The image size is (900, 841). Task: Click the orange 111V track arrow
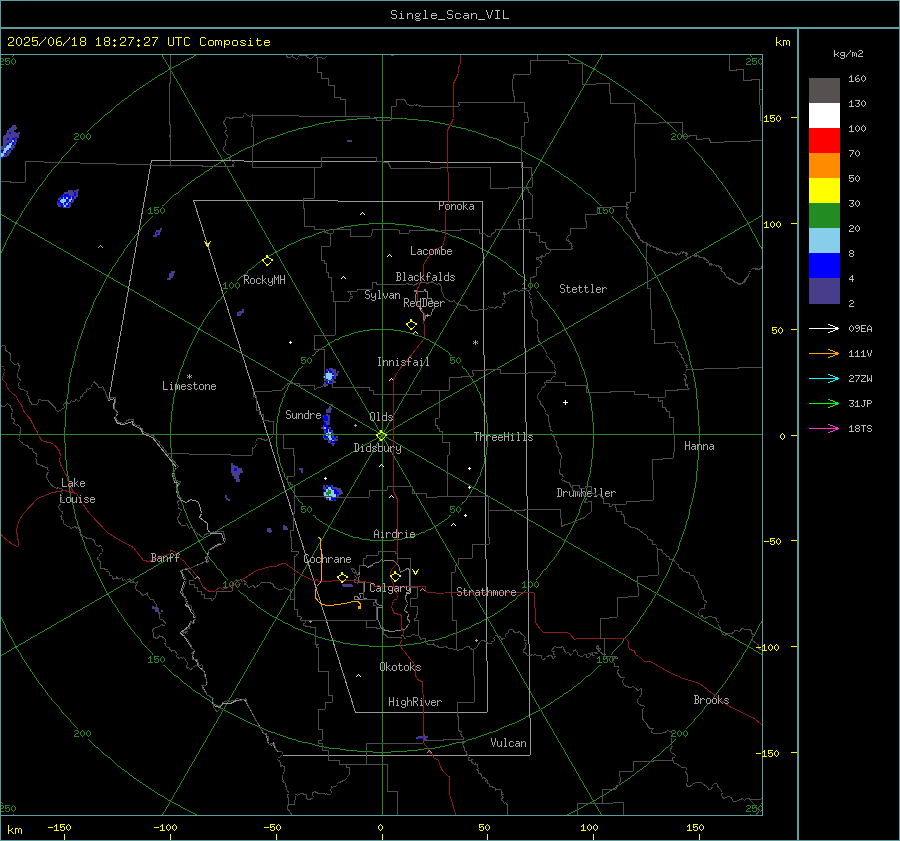(824, 354)
